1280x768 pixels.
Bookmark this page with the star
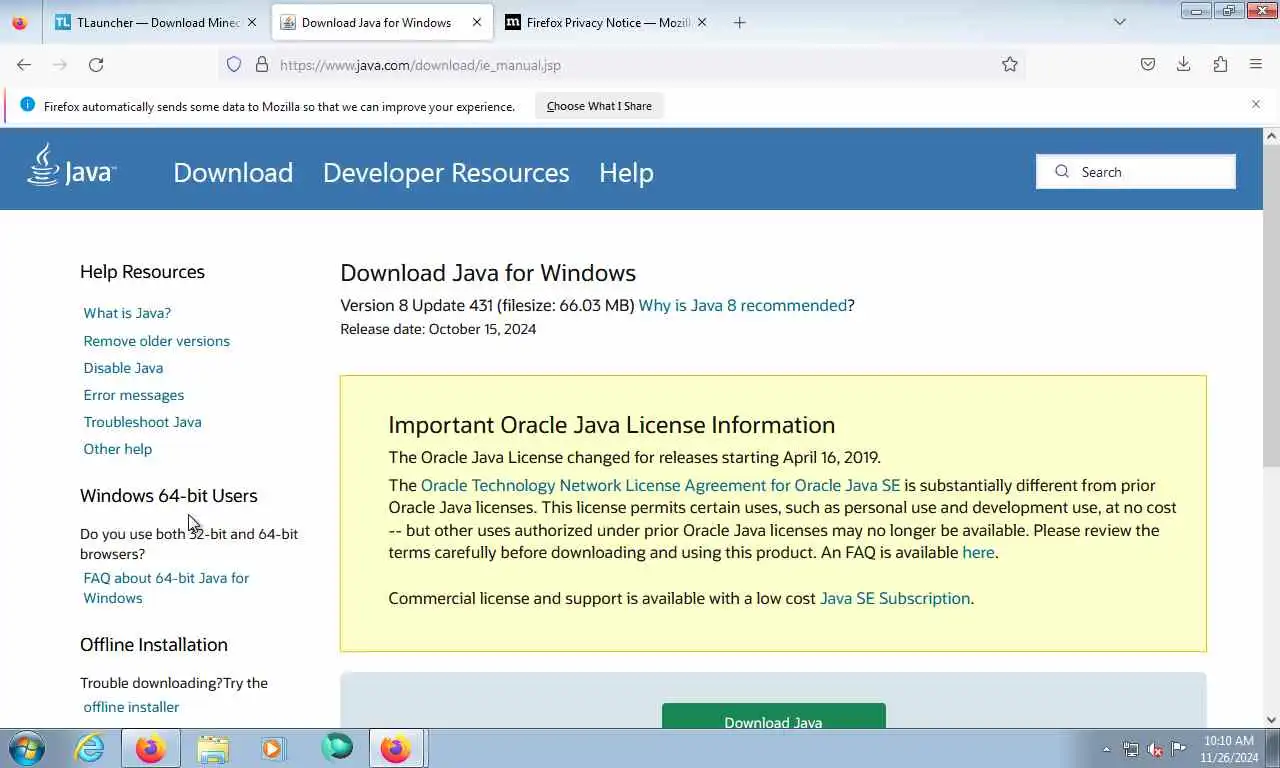coord(1010,65)
